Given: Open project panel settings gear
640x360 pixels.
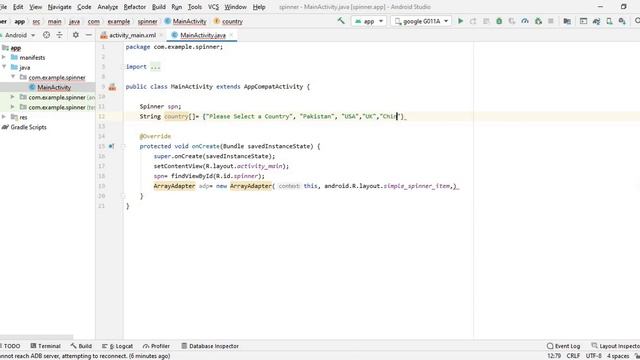Looking at the screenshot, I should [76, 35].
